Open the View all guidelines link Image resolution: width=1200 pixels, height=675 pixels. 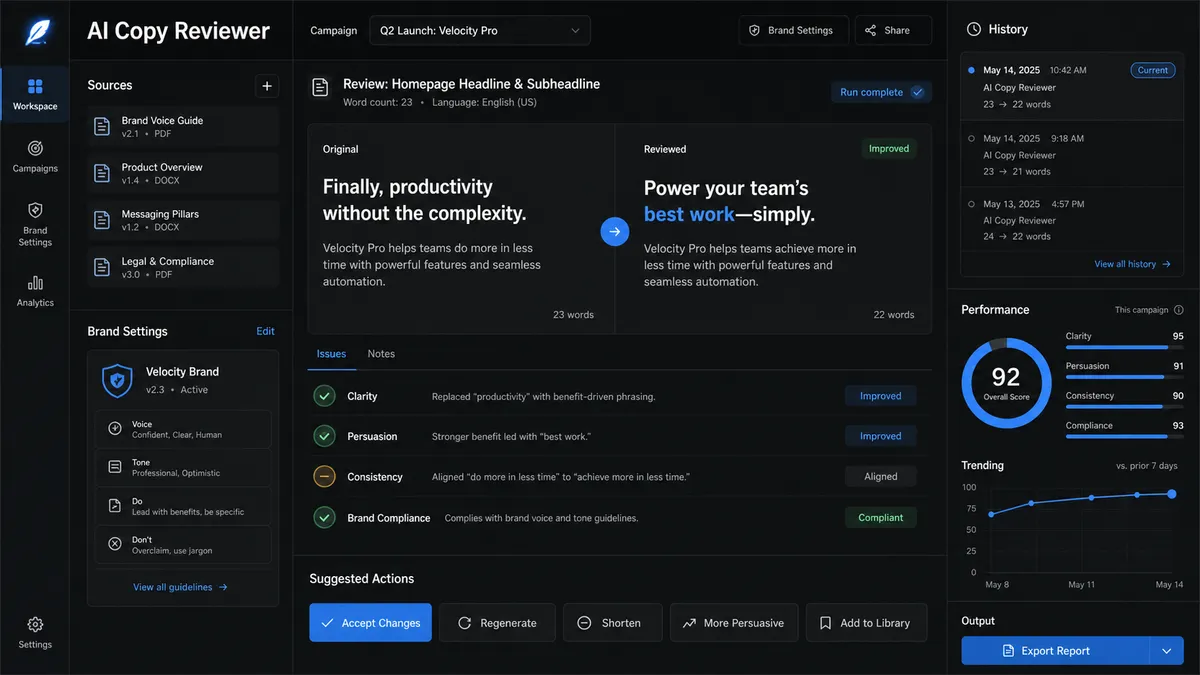click(x=180, y=587)
